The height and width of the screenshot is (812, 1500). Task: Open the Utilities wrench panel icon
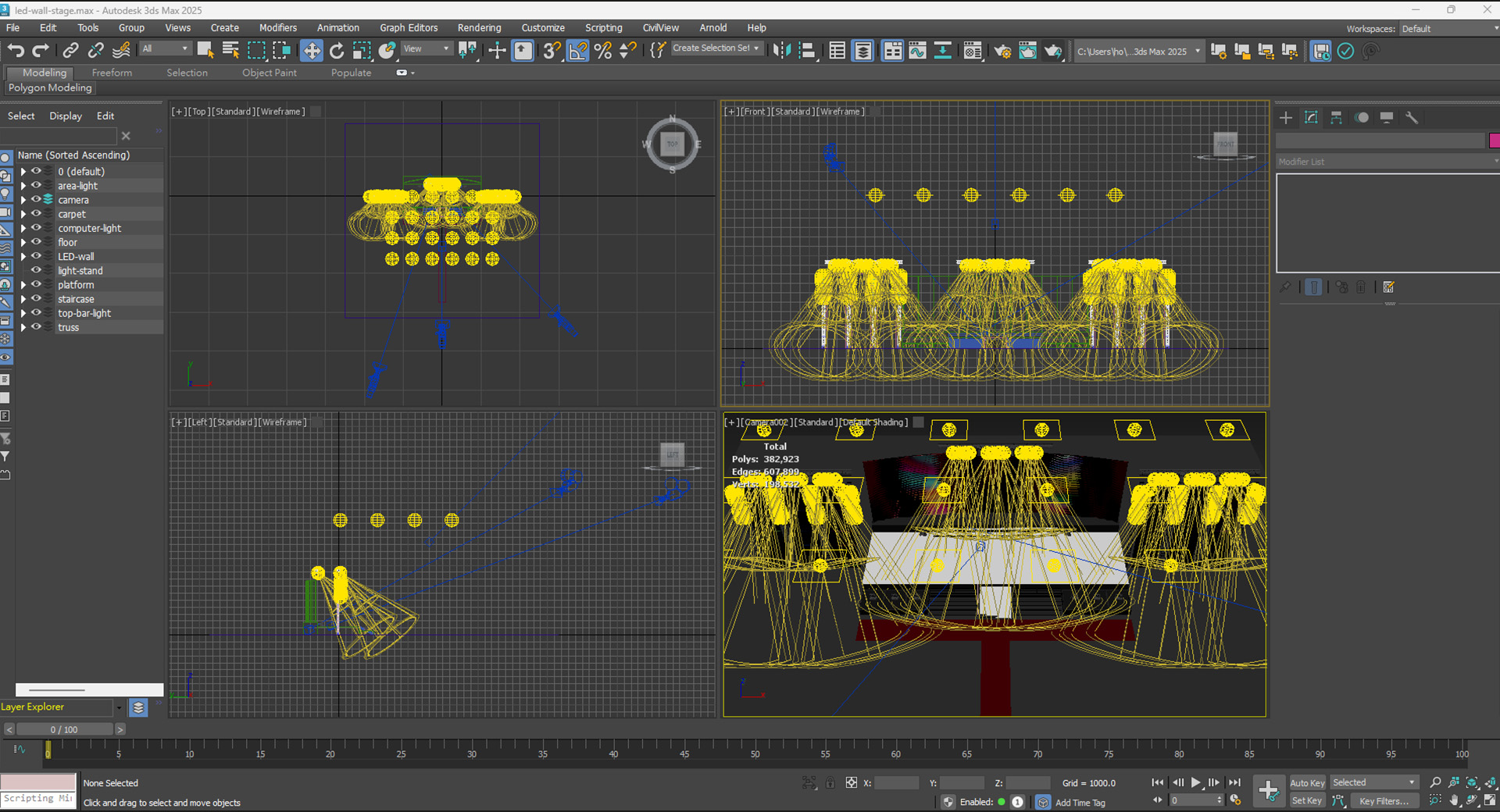(1412, 117)
